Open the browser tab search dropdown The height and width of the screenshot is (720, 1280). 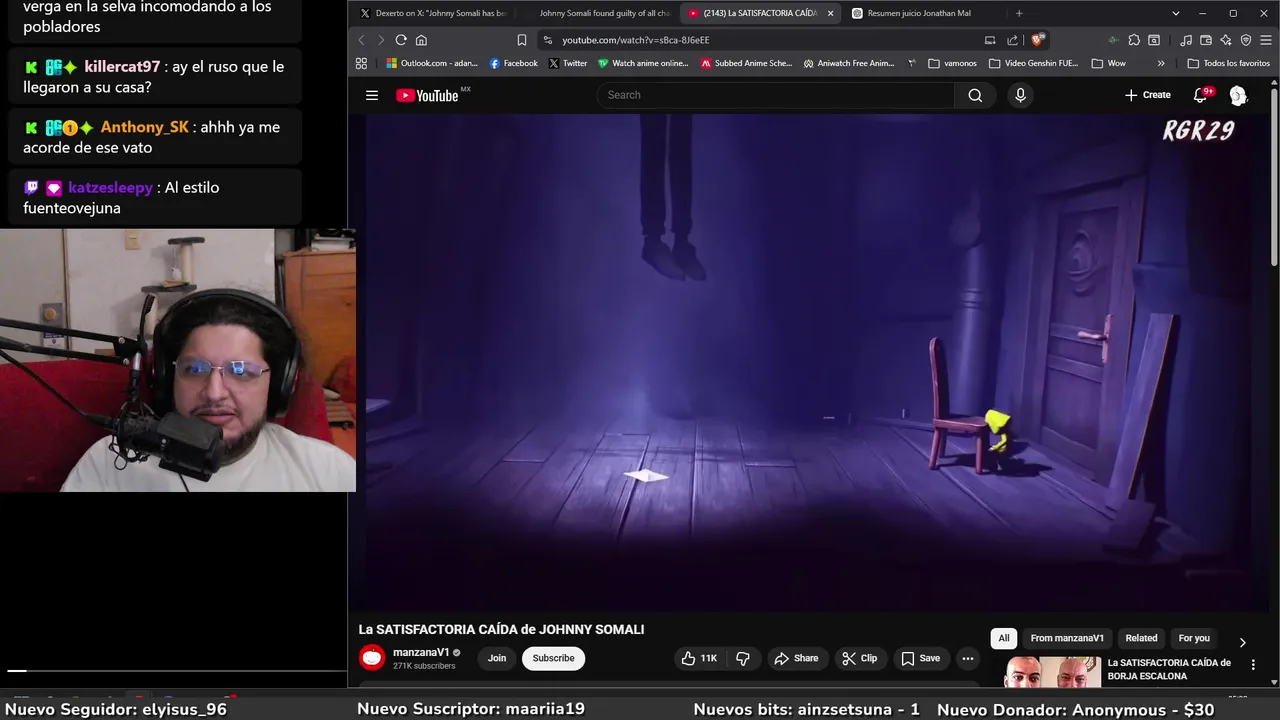click(x=1176, y=13)
